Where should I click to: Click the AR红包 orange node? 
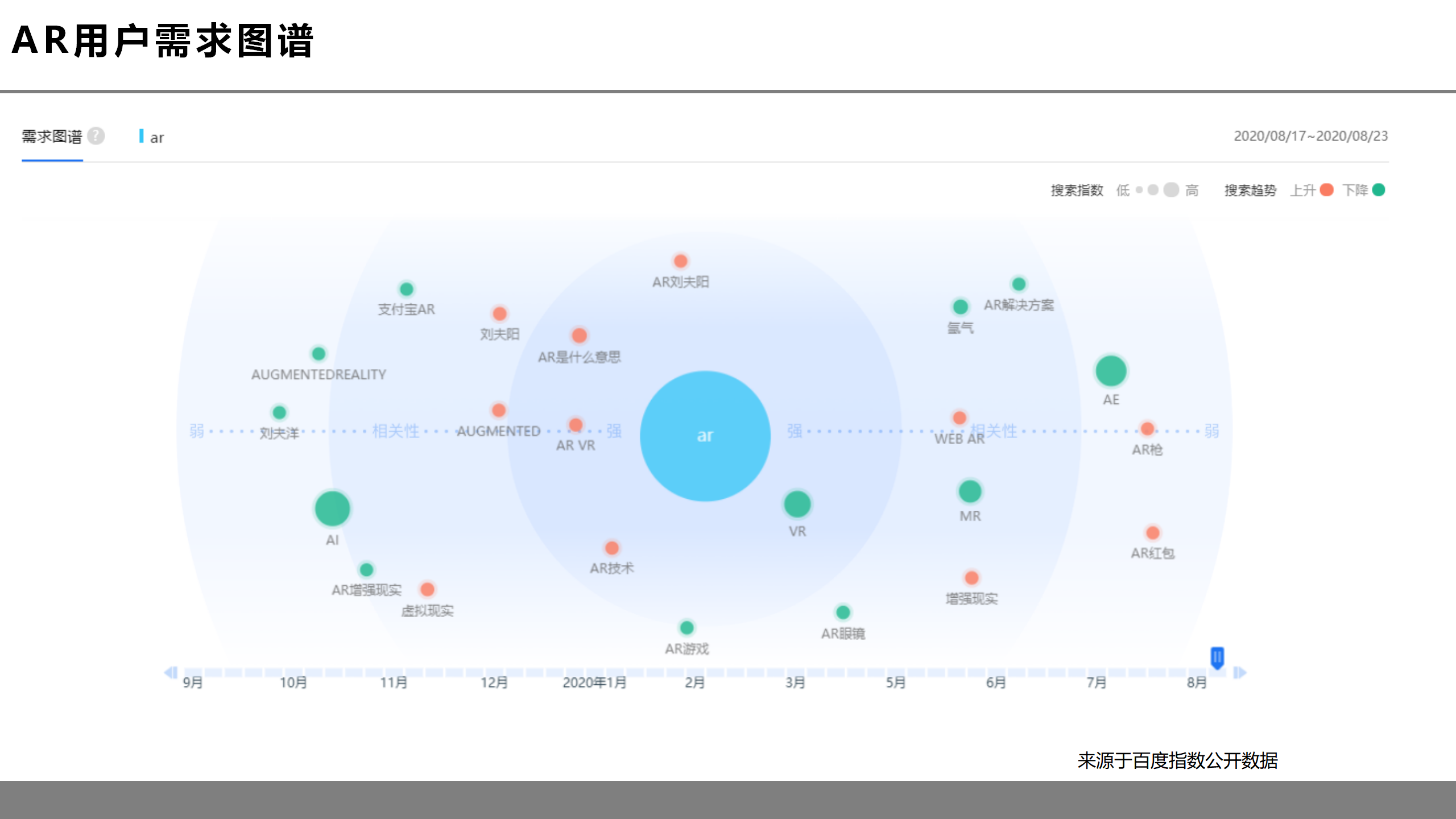(1153, 533)
